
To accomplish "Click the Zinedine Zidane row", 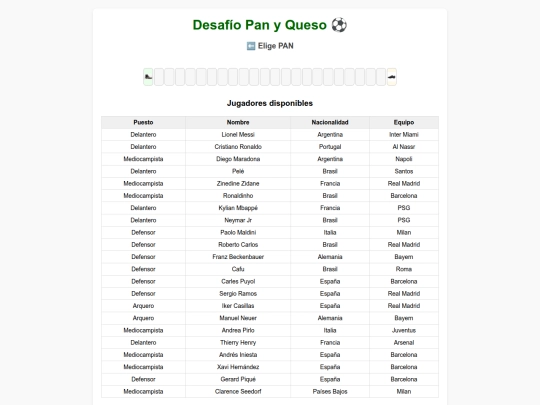I will pos(270,184).
